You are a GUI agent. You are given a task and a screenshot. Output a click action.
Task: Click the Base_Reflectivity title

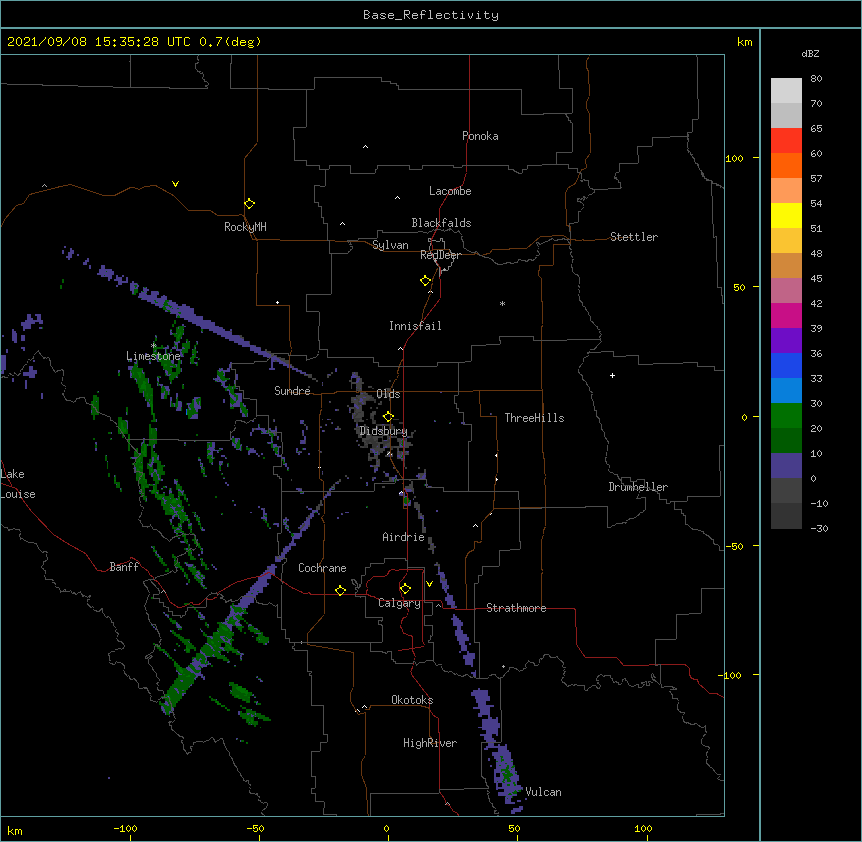[x=431, y=15]
